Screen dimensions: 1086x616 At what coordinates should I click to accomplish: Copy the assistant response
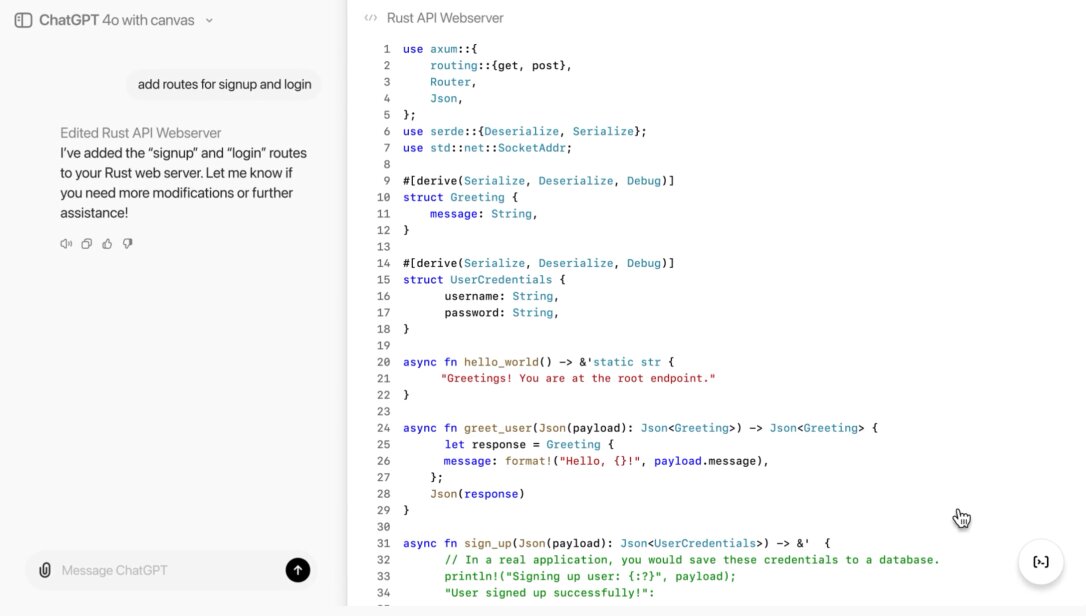[x=87, y=243]
